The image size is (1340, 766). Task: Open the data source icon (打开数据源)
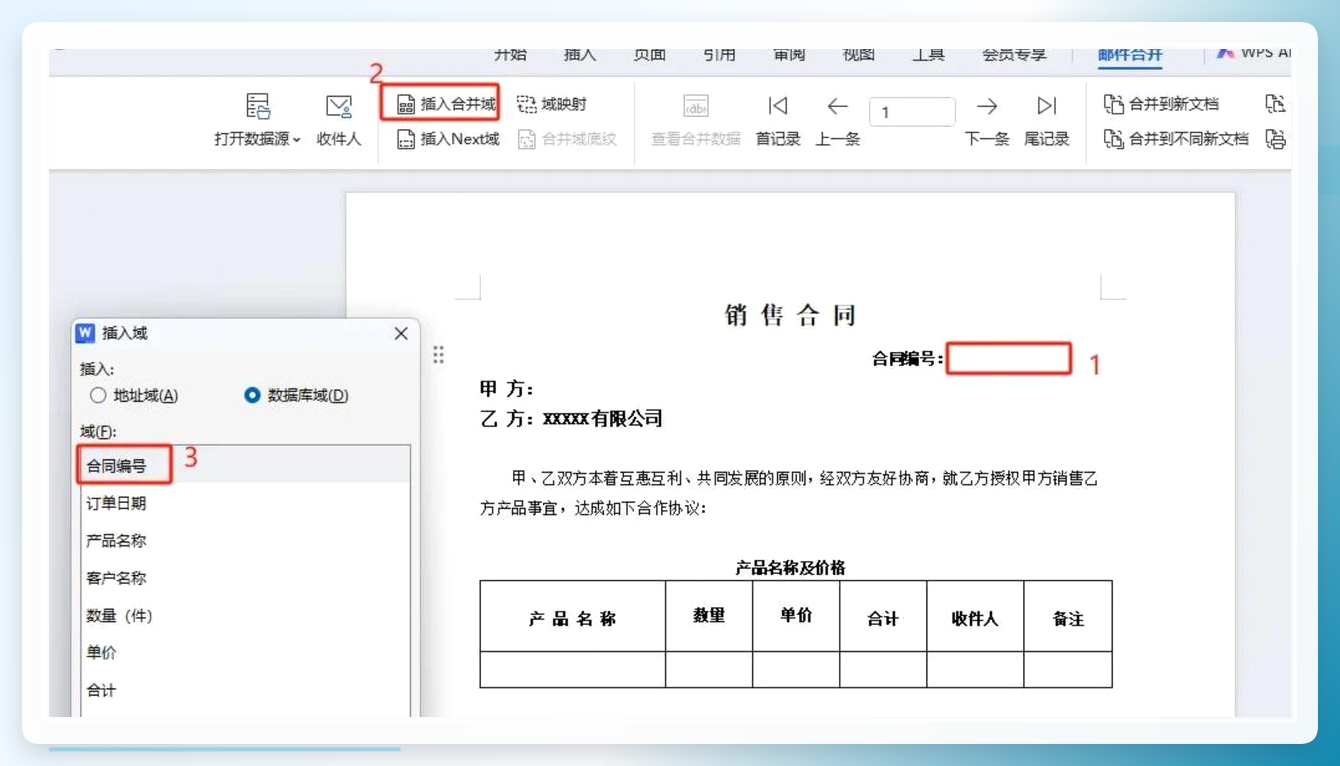point(258,106)
